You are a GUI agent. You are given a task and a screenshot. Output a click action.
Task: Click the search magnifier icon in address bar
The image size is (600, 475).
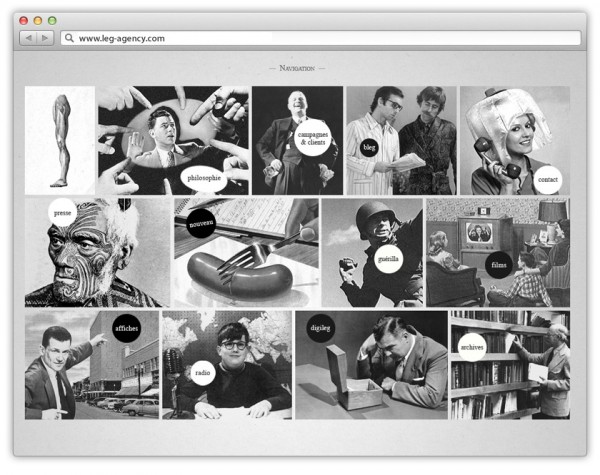point(69,38)
